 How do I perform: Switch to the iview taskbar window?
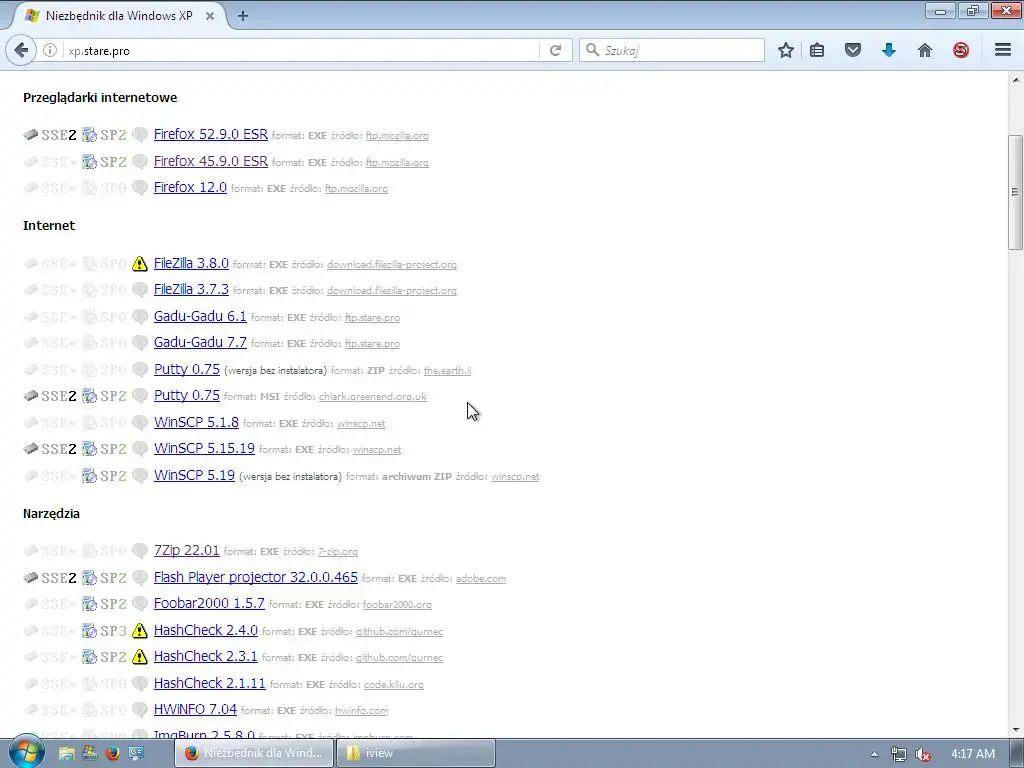click(x=415, y=753)
